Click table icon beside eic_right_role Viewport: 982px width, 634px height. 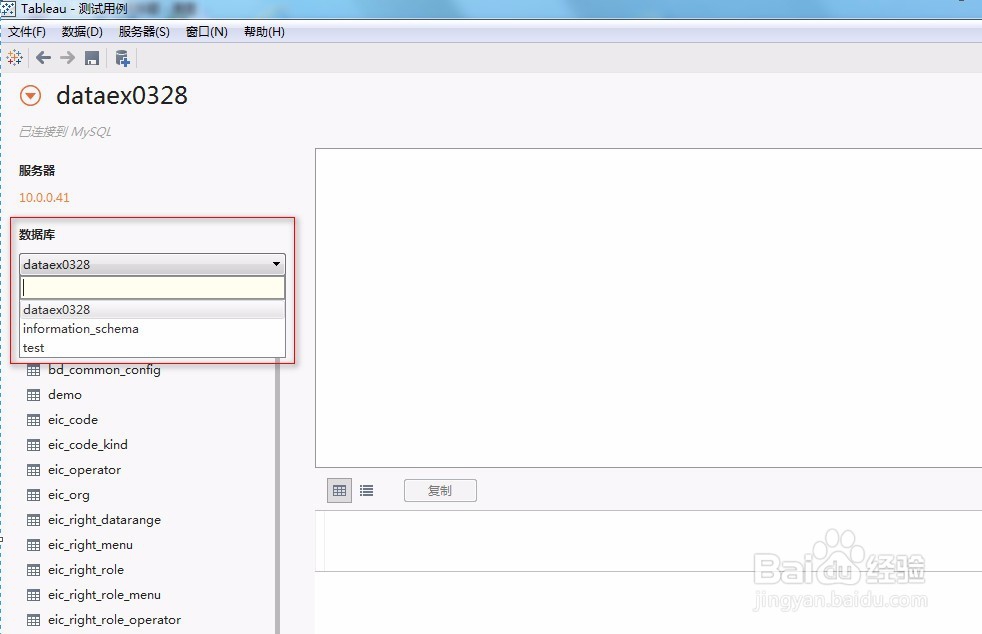pos(33,571)
